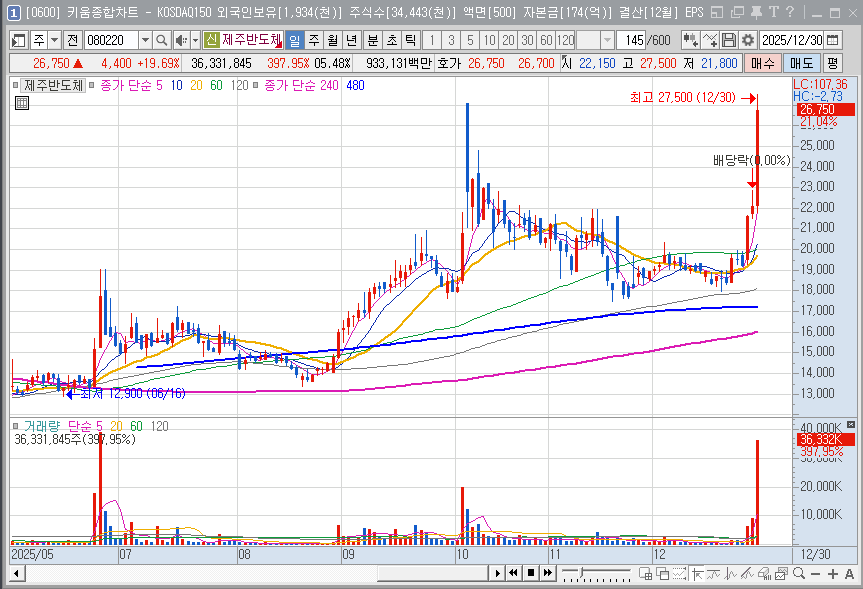The height and width of the screenshot is (589, 863).
Task: Select the 30 interval button
Action: pos(527,40)
